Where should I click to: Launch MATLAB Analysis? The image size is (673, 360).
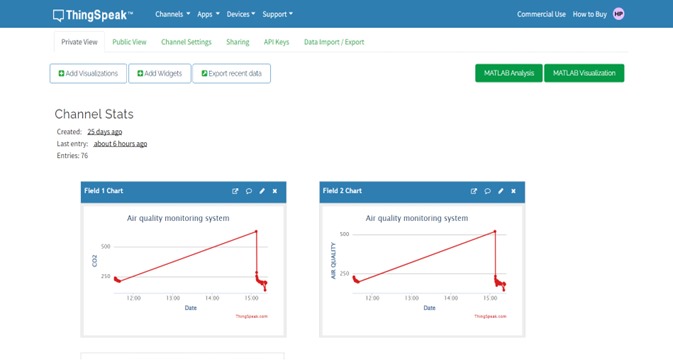509,73
